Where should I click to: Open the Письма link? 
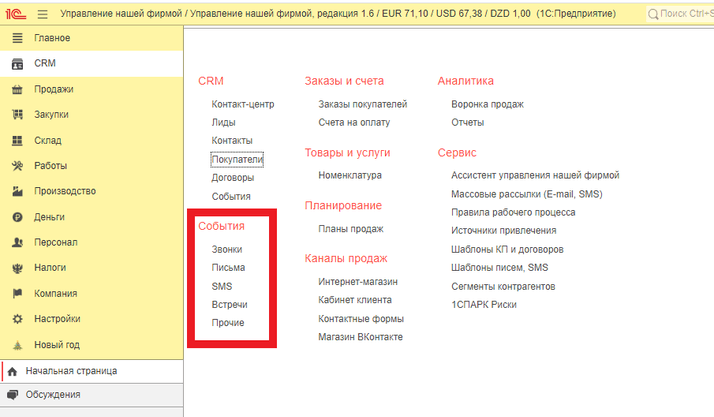228,268
